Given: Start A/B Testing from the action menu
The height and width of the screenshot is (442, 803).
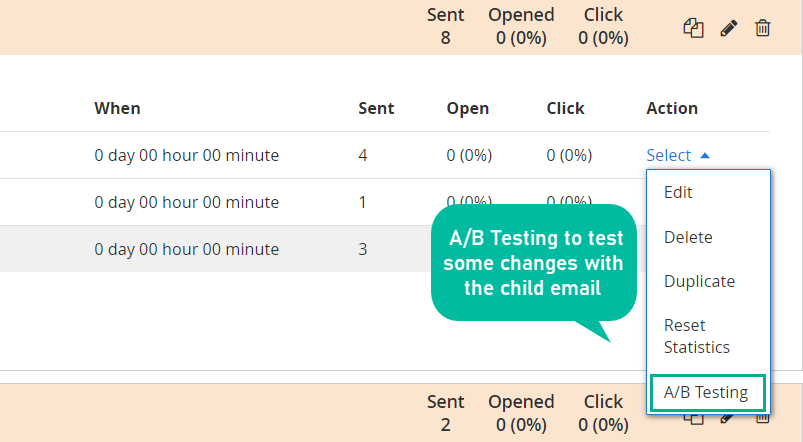Looking at the screenshot, I should tap(707, 392).
